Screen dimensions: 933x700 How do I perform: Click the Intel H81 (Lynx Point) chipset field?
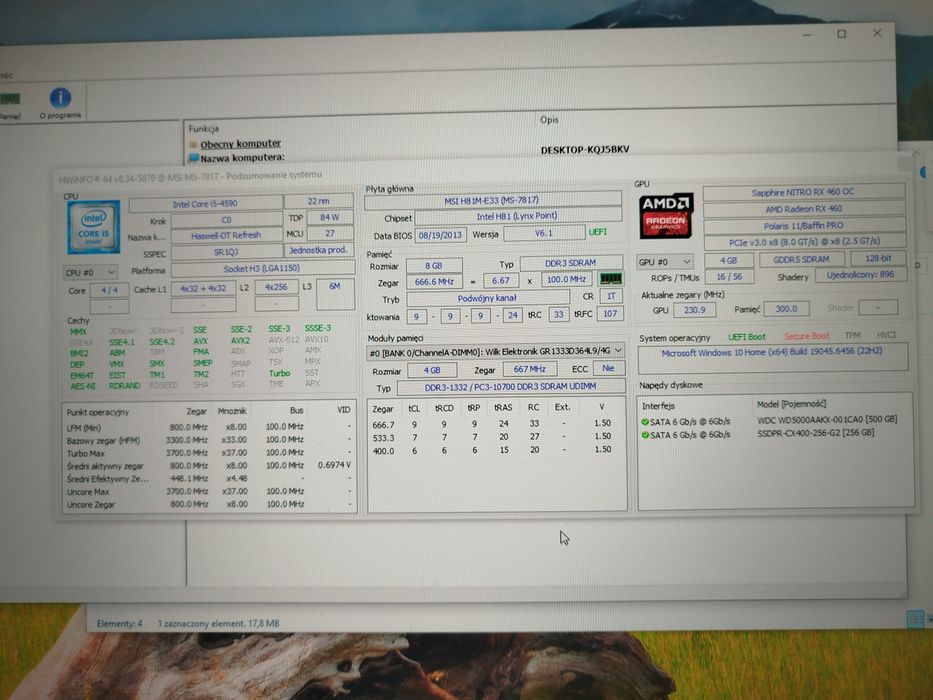(x=517, y=216)
